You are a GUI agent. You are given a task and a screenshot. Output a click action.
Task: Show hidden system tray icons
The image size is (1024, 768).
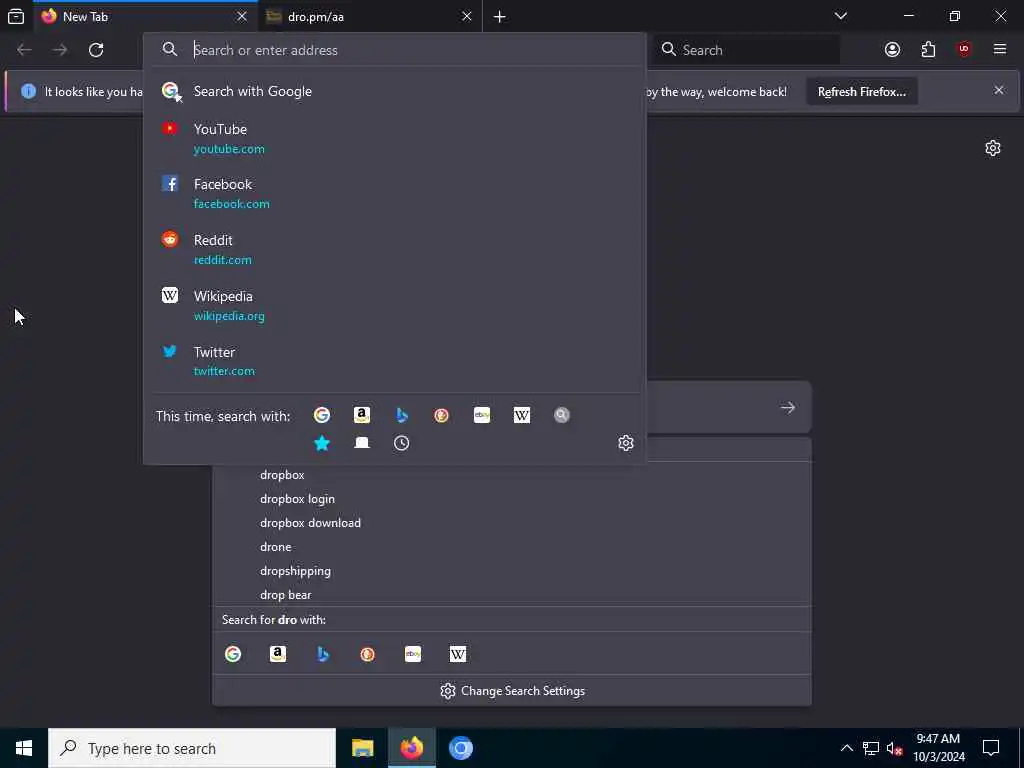click(x=846, y=748)
